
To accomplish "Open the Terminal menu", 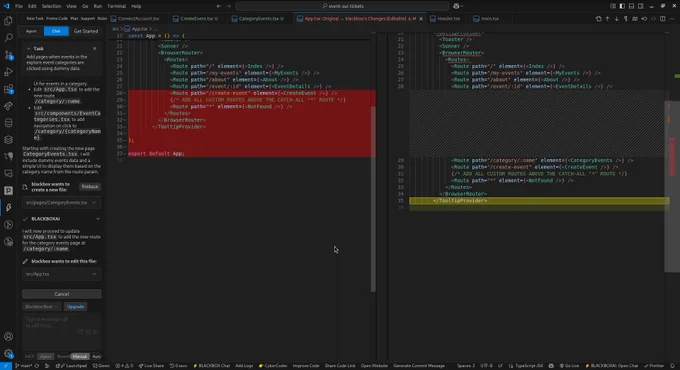I will tap(116, 6).
